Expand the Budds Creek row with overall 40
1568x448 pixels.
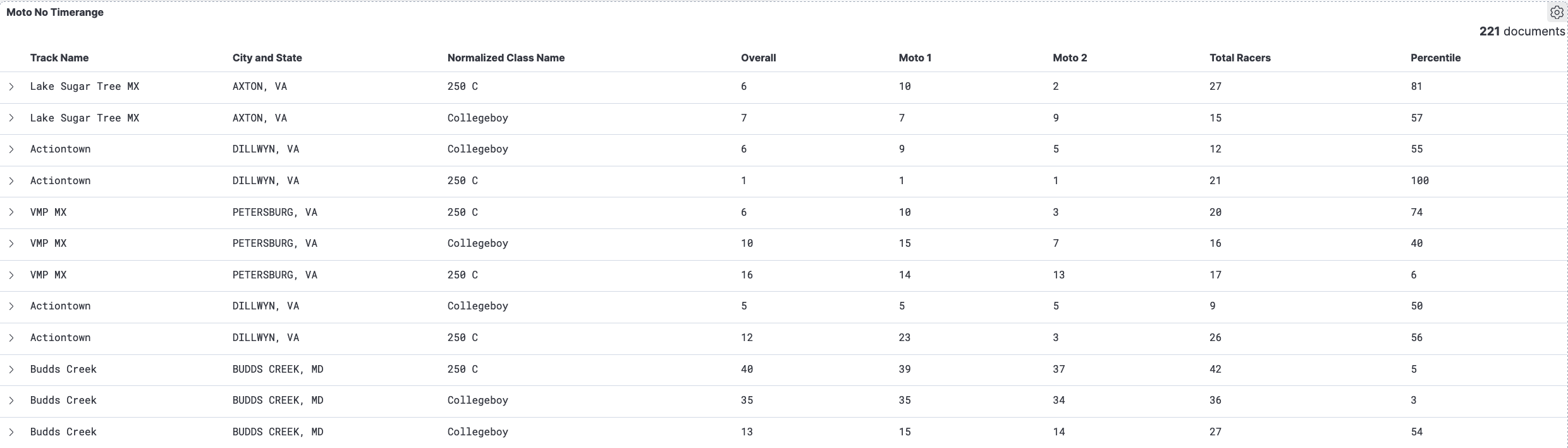point(11,370)
